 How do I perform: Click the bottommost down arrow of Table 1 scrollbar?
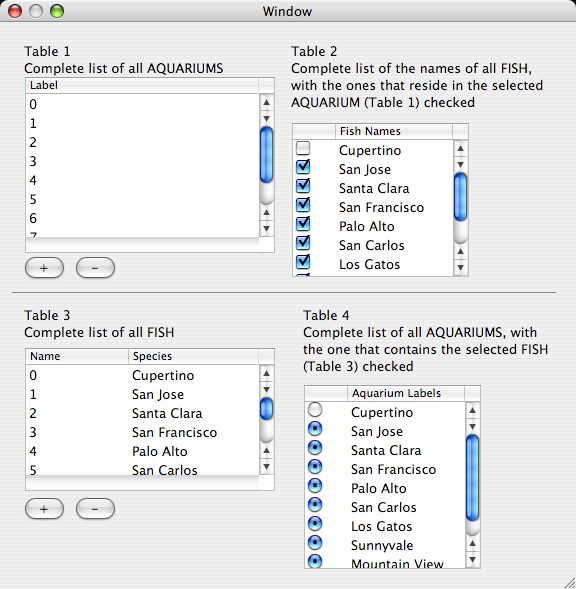[x=266, y=228]
